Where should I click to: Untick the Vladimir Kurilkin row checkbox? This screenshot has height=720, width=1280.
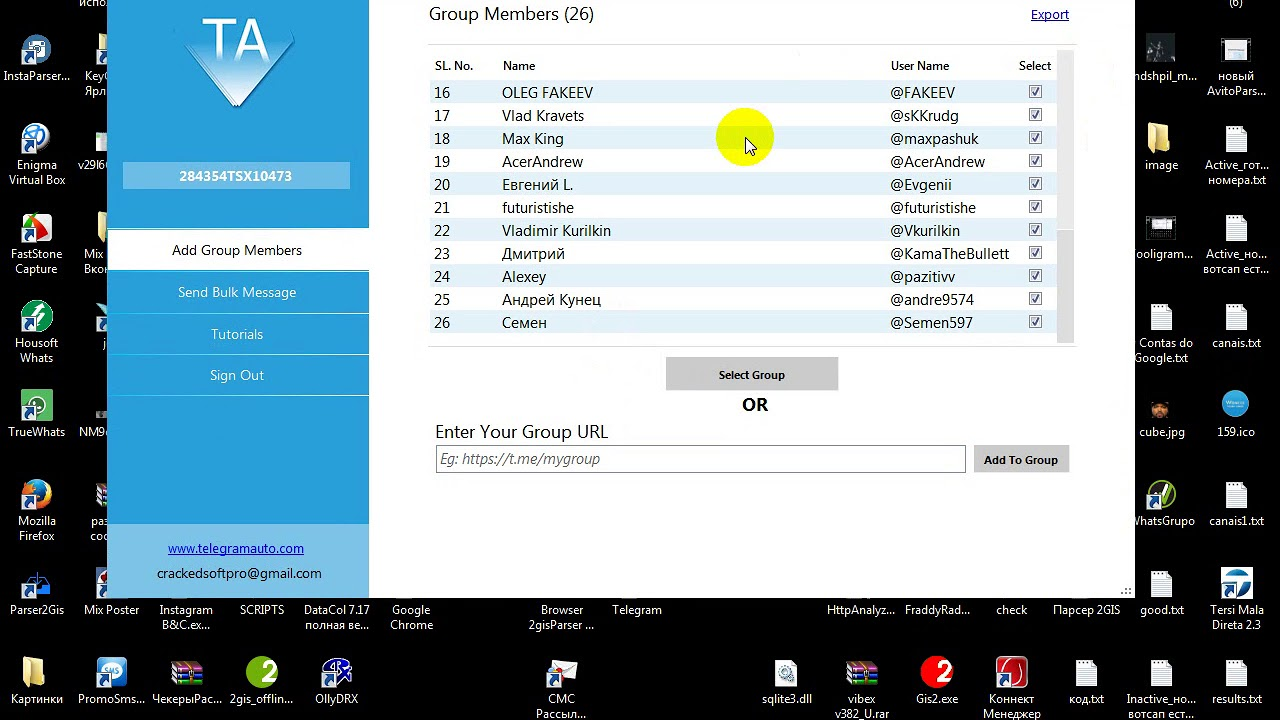point(1035,230)
